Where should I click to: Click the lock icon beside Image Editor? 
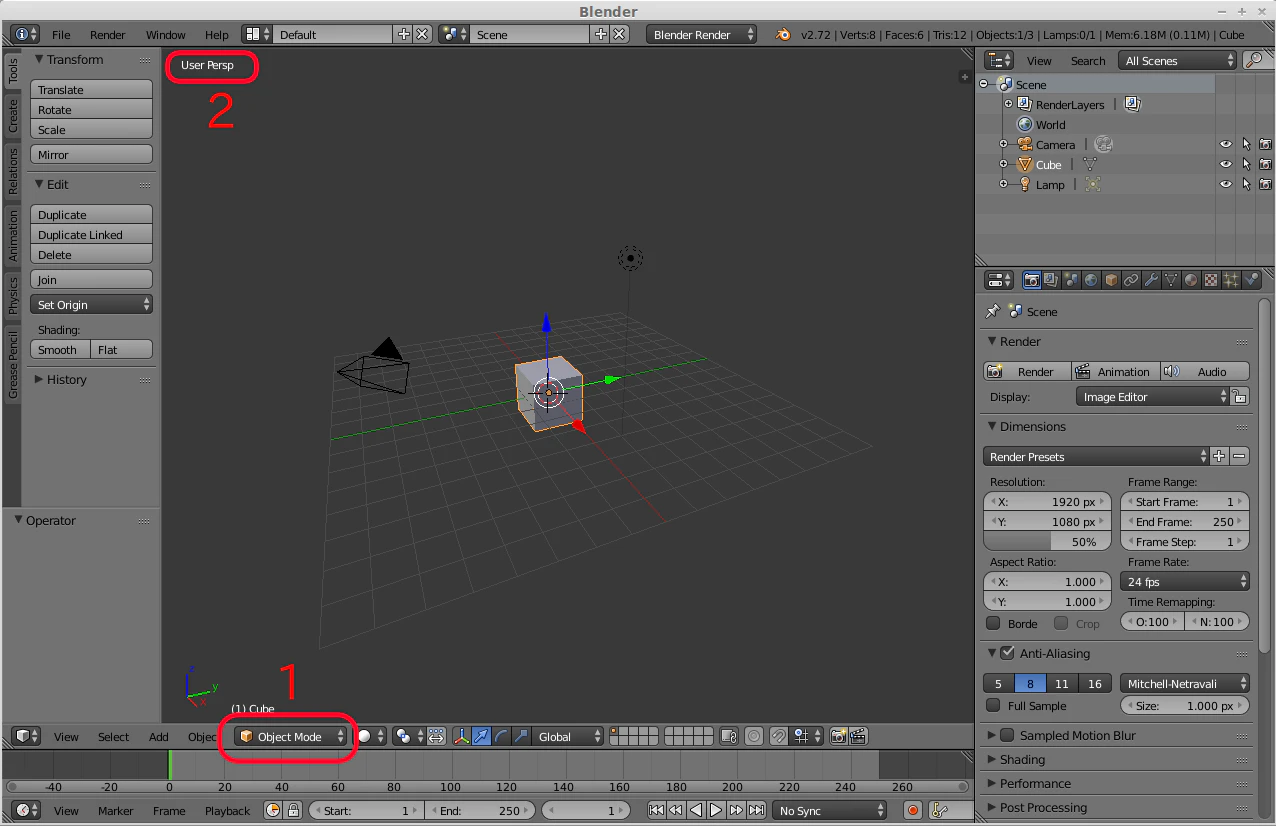(x=1240, y=397)
